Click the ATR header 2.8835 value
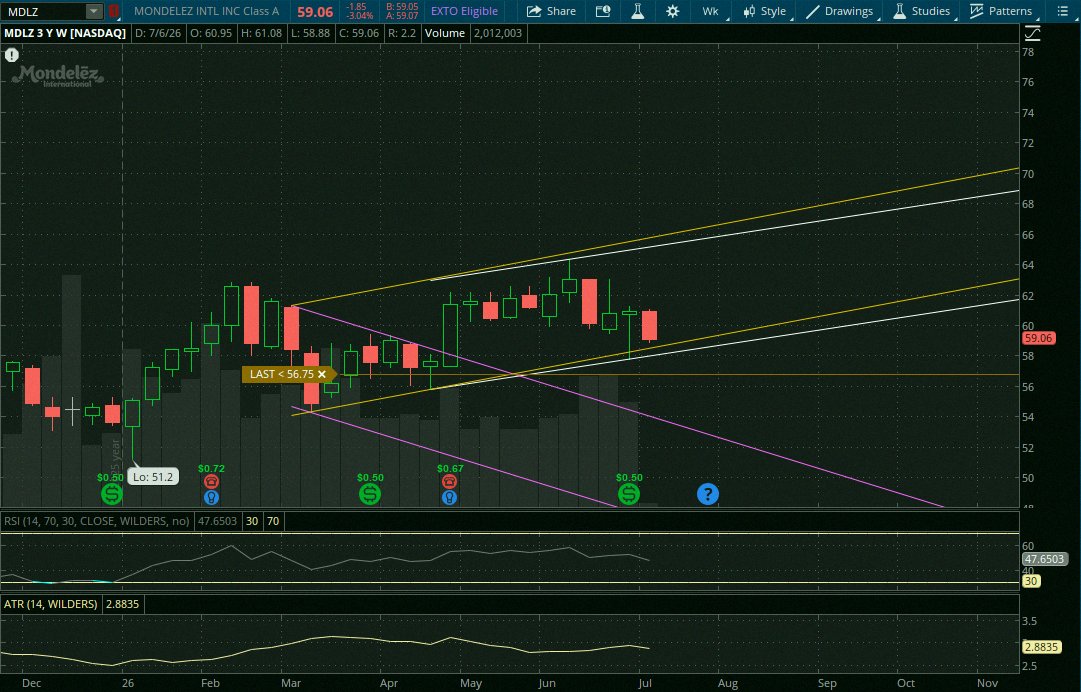Image resolution: width=1081 pixels, height=692 pixels. point(122,604)
